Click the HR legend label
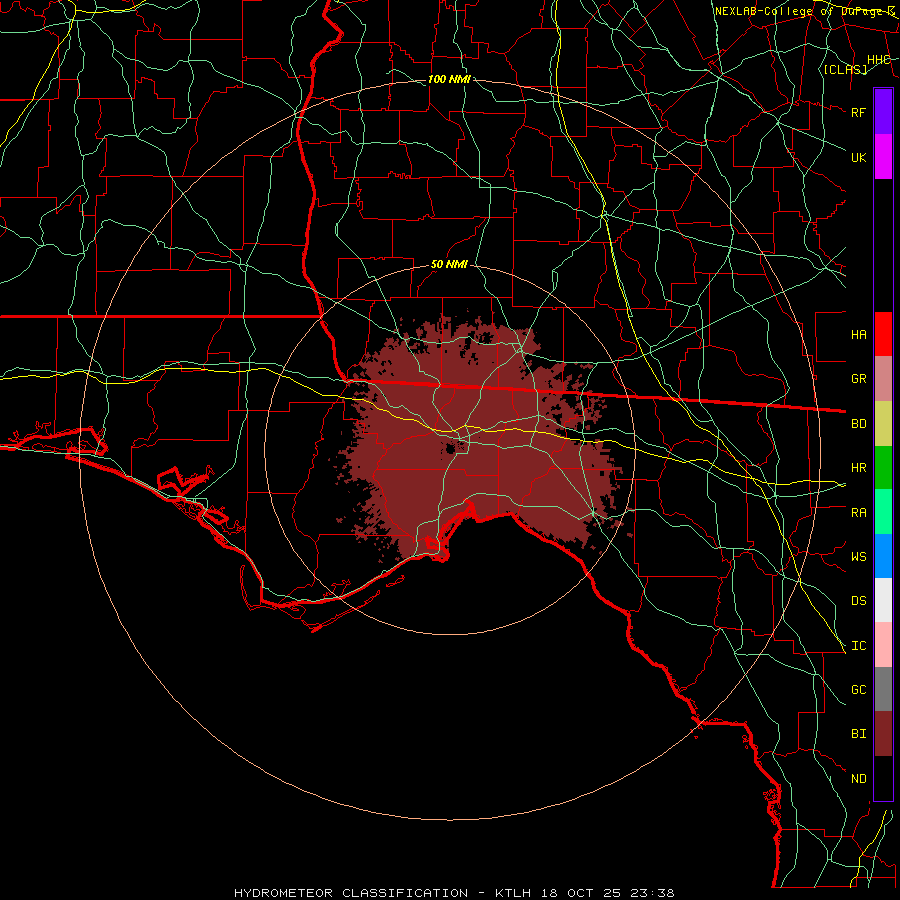This screenshot has width=900, height=900. point(859,468)
